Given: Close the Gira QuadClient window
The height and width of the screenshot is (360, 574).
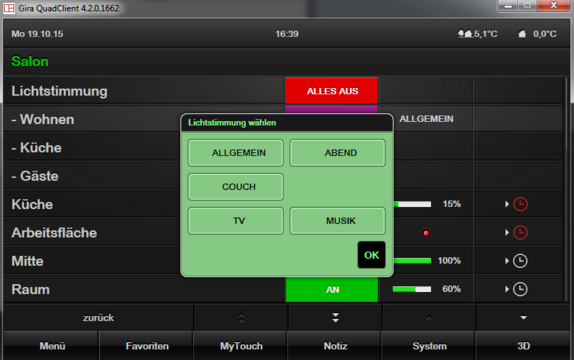Looking at the screenshot, I should (x=554, y=5).
